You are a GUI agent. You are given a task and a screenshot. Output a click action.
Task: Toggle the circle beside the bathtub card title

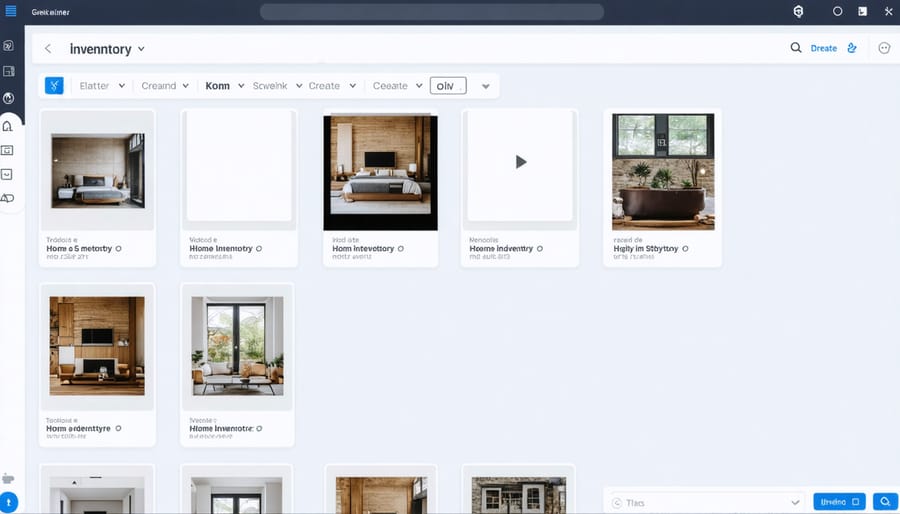click(684, 248)
